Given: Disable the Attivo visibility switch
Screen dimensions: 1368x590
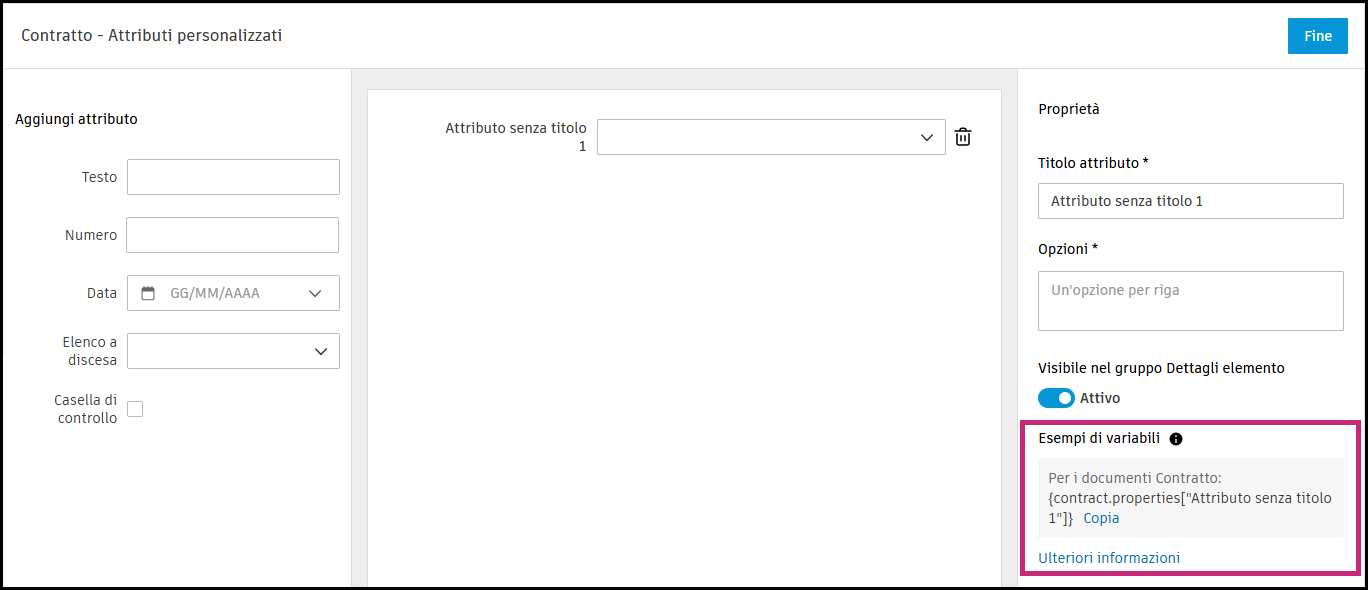Looking at the screenshot, I should click(1056, 398).
